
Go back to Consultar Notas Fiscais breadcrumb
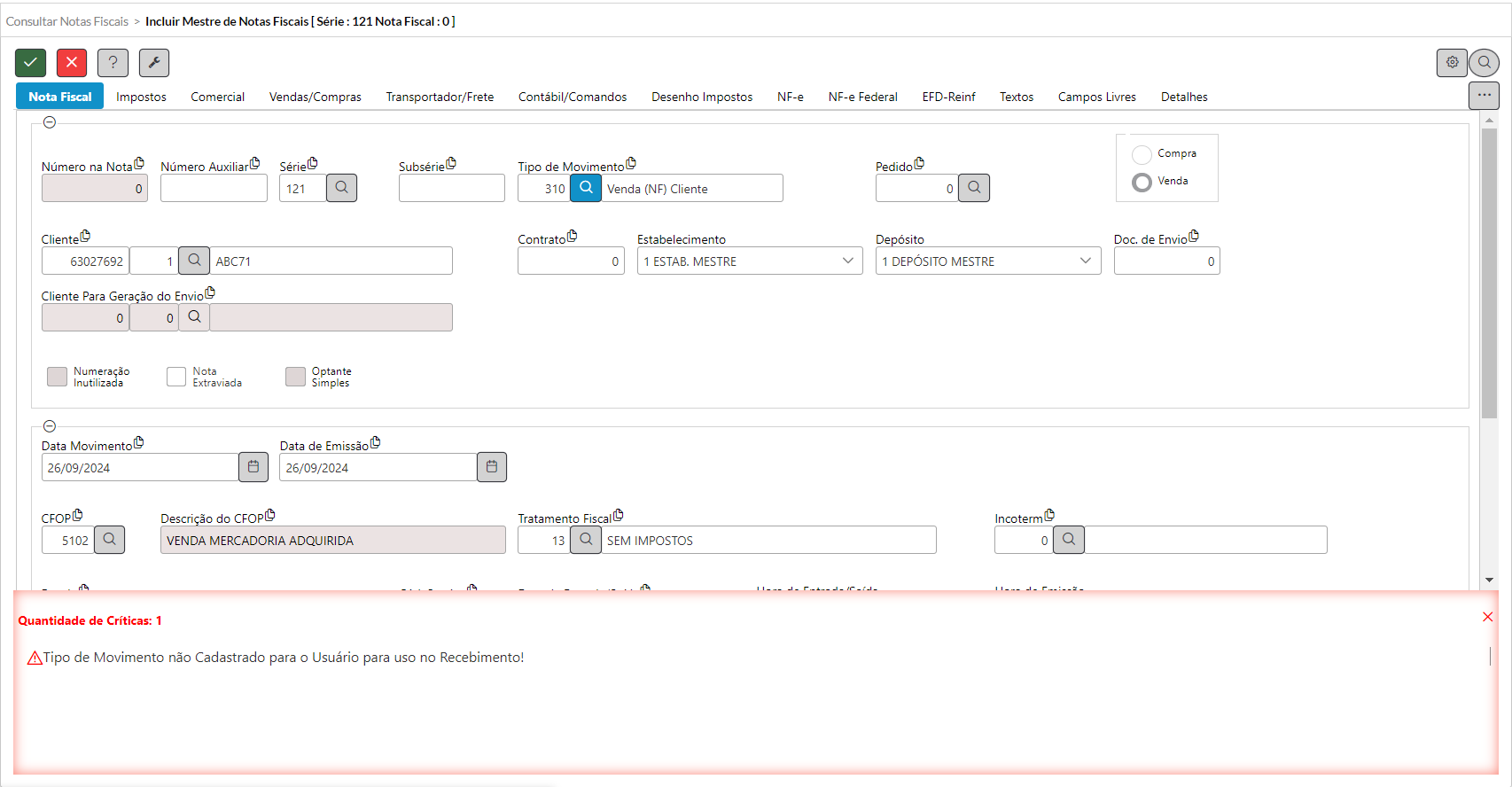coord(67,21)
